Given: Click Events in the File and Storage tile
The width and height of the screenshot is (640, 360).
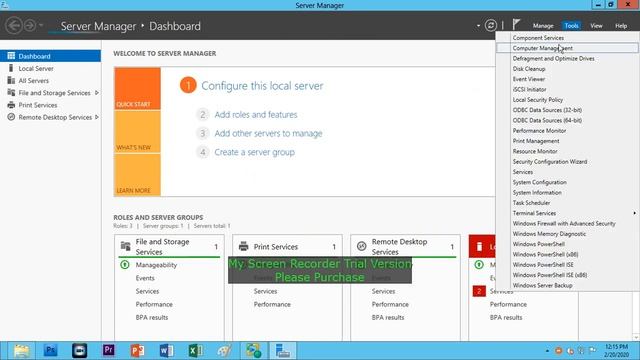Looking at the screenshot, I should [145, 278].
